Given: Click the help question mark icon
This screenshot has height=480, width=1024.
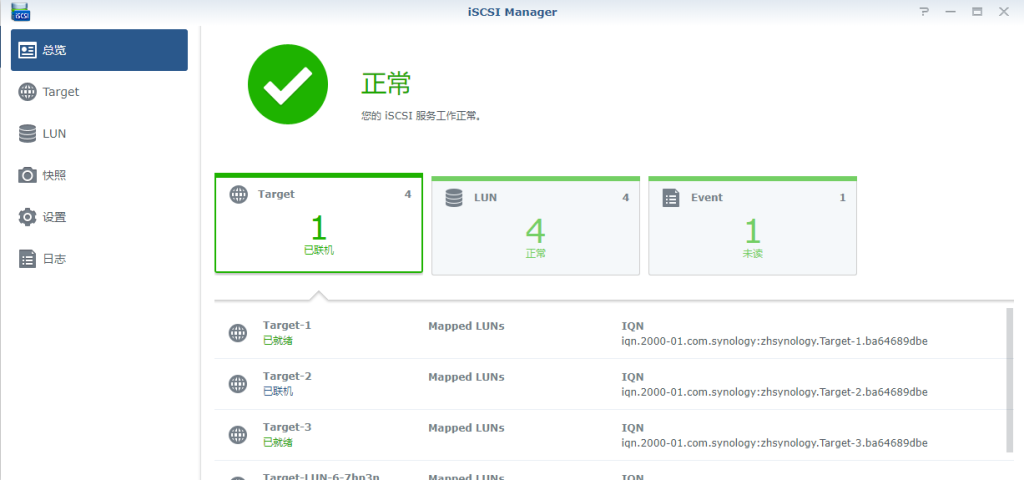Looking at the screenshot, I should tap(924, 12).
